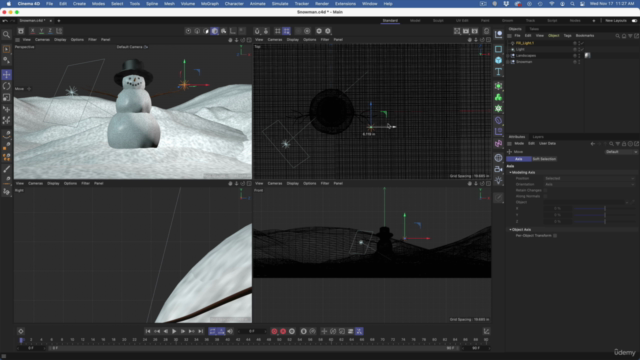640x360 pixels.
Task: Collapse the Object Axis section
Action: pyautogui.click(x=510, y=230)
